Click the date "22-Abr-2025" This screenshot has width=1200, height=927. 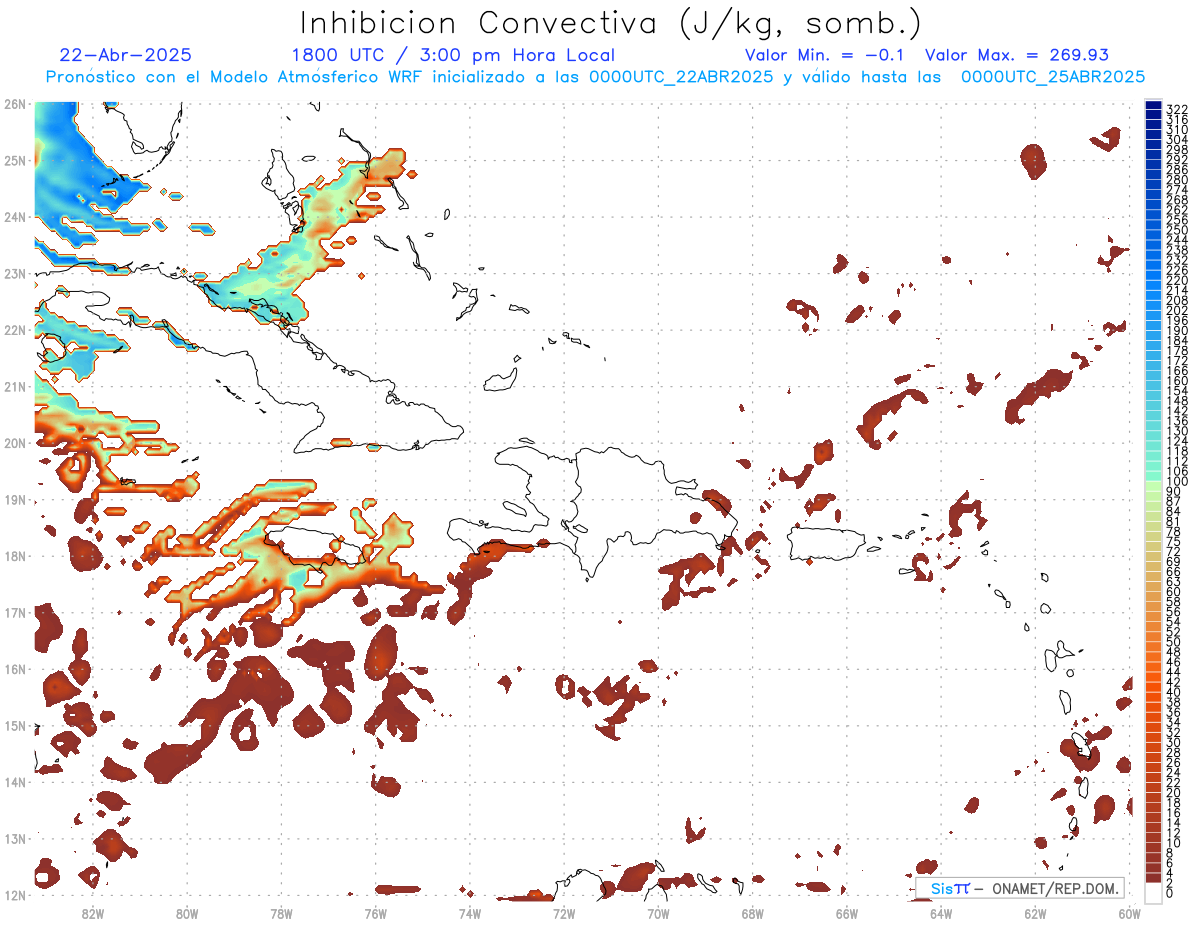(x=126, y=55)
